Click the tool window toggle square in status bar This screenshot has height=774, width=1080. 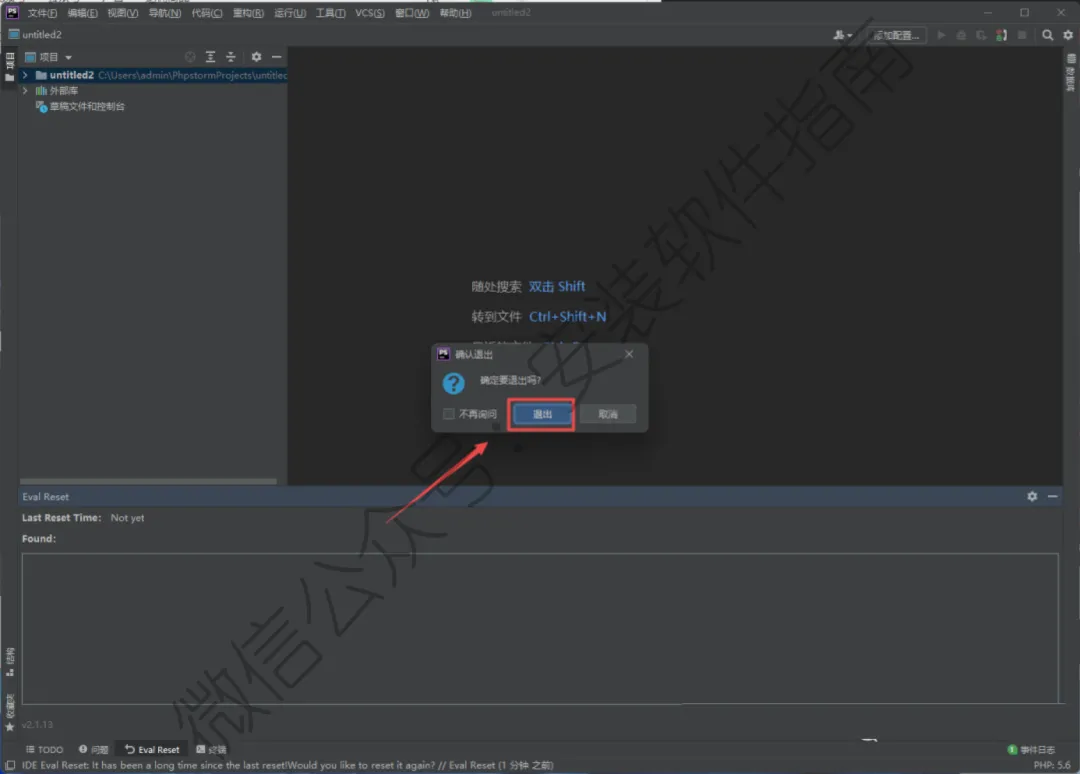(10, 765)
